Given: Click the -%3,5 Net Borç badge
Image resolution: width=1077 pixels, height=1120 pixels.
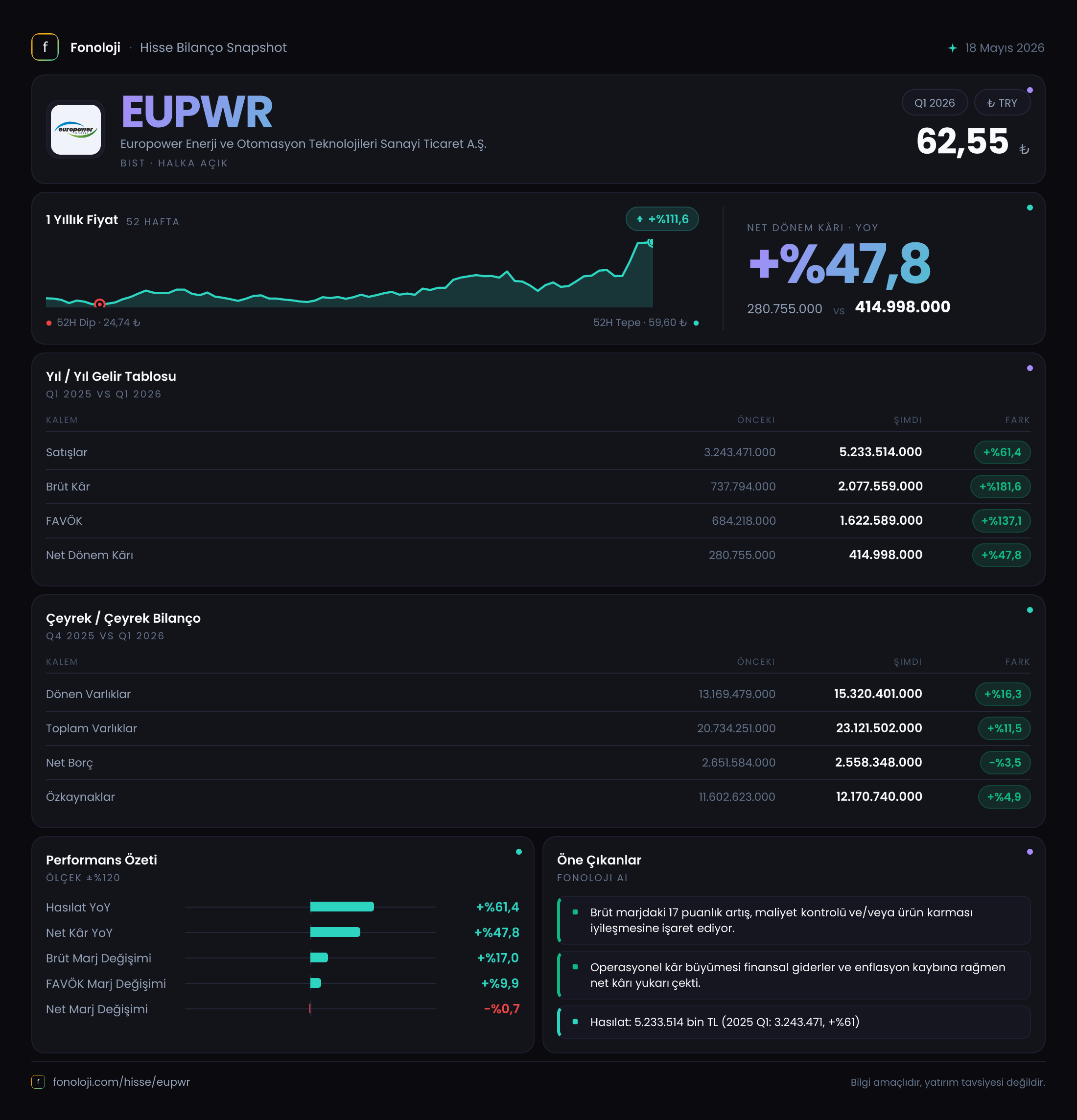Looking at the screenshot, I should click(x=1005, y=763).
